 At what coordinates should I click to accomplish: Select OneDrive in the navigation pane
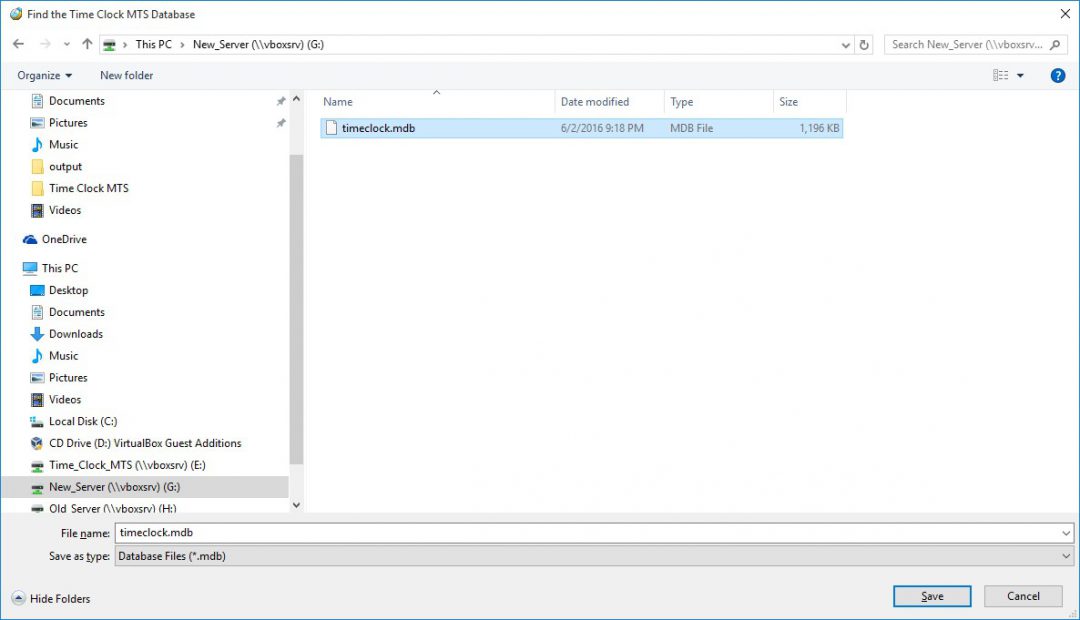pos(62,239)
